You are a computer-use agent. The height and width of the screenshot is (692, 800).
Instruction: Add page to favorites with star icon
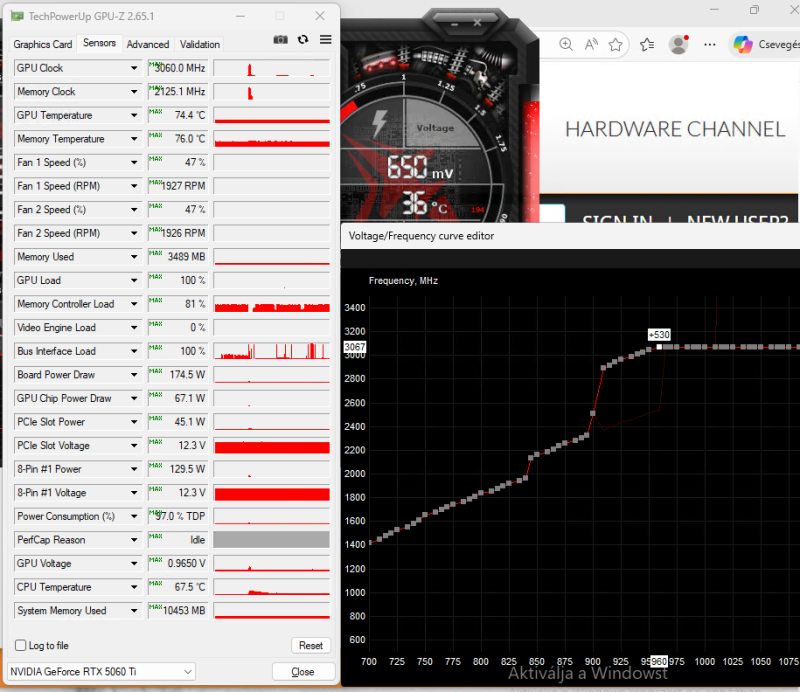coord(616,45)
